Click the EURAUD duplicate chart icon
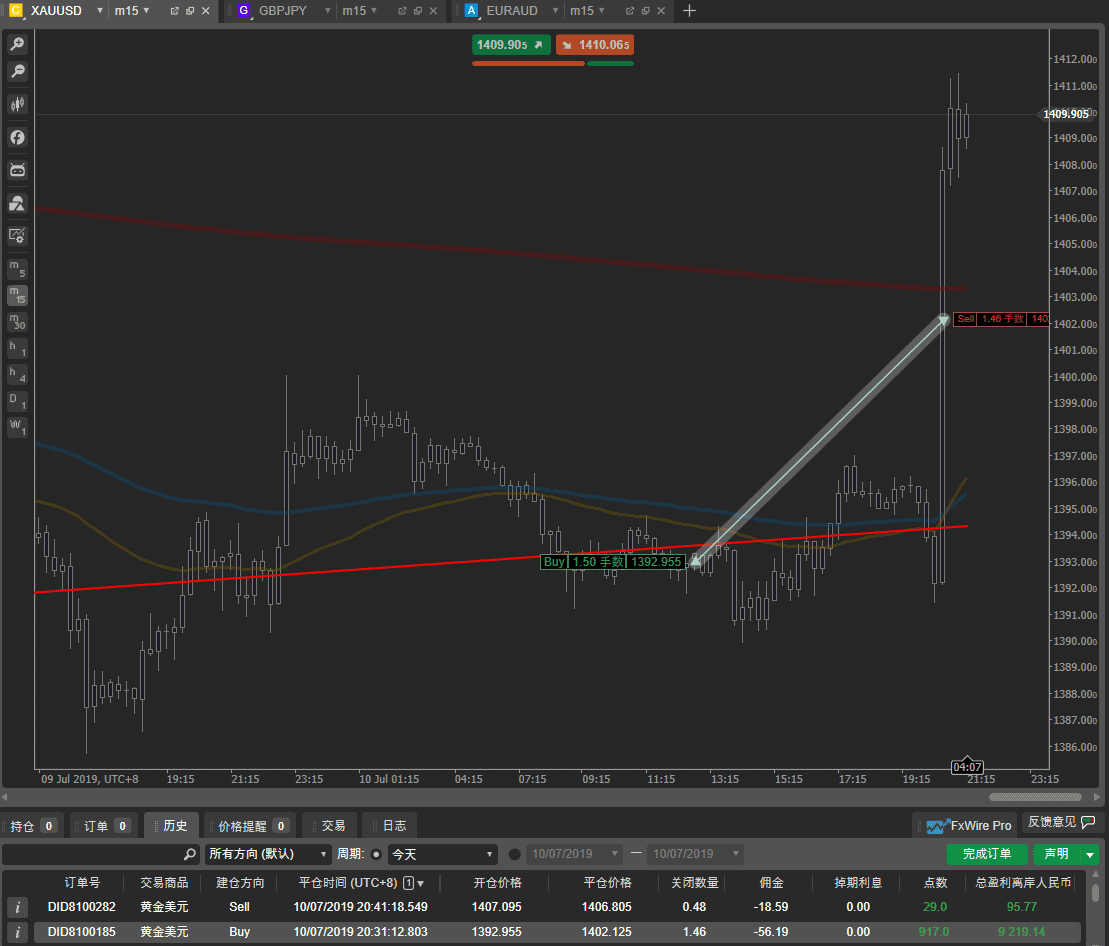The image size is (1109, 946). coord(646,11)
